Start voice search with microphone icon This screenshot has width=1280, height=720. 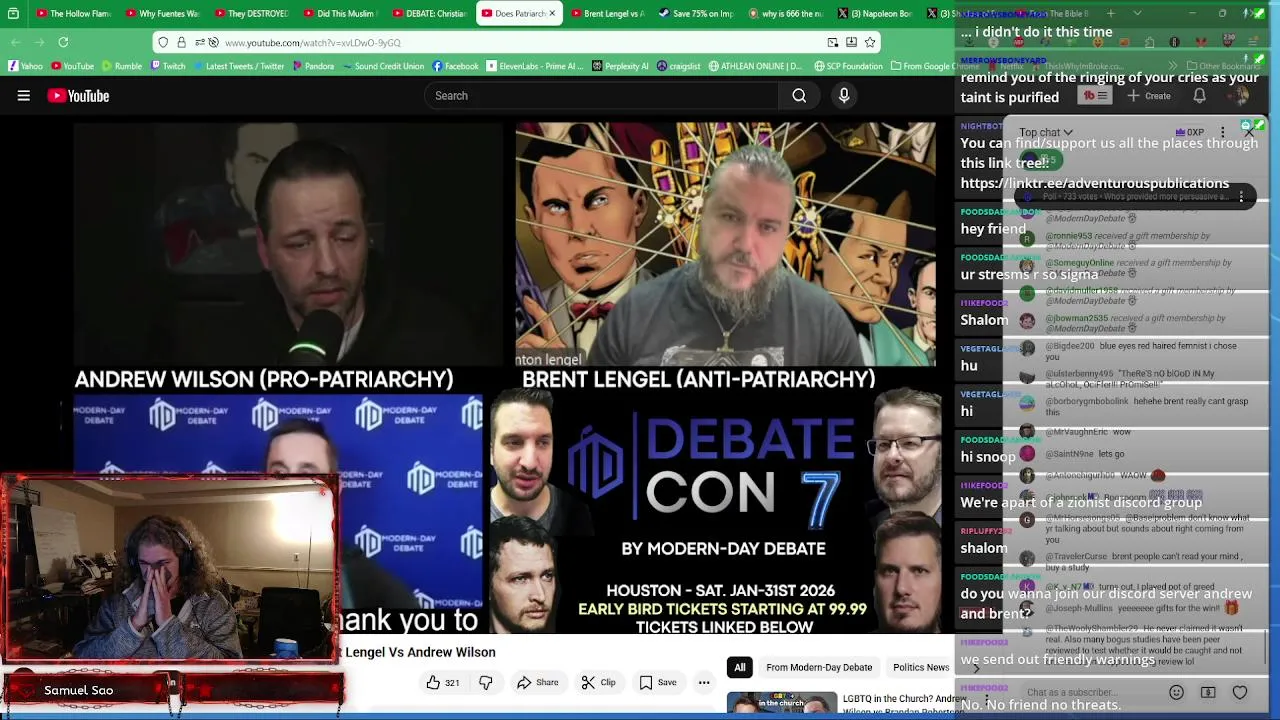click(x=844, y=96)
